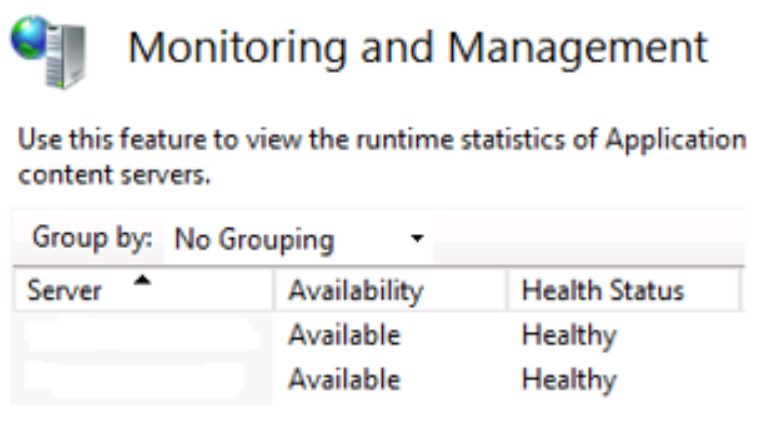The width and height of the screenshot is (770, 439).
Task: Expand the Group by dropdown arrow
Action: click(x=418, y=240)
